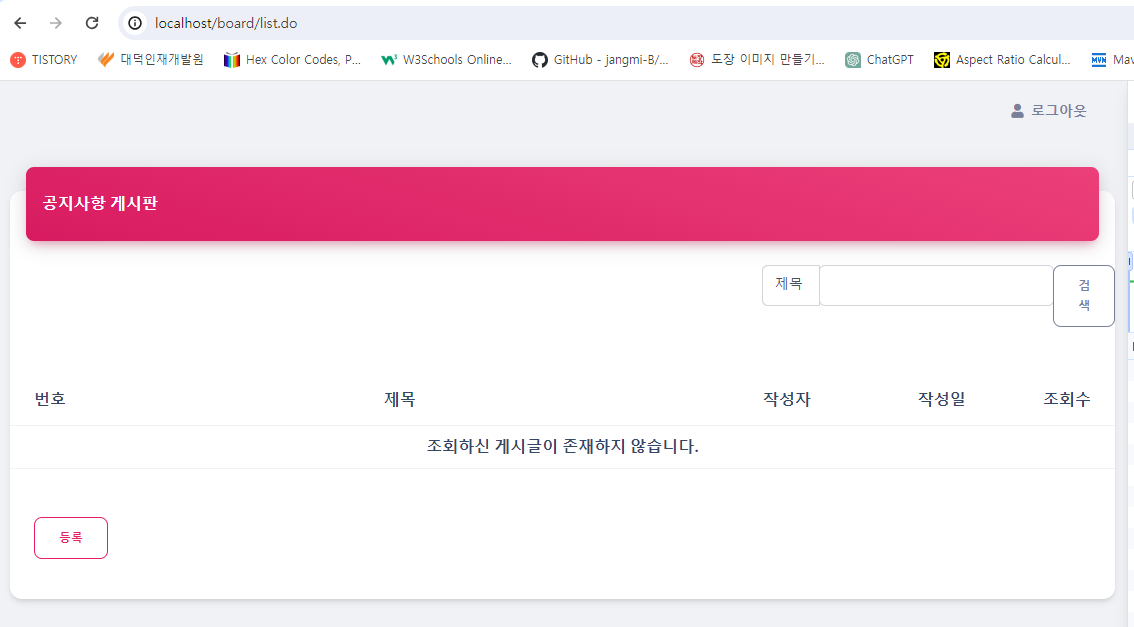
Task: Reload the page with the refresh icon
Action: click(x=92, y=23)
